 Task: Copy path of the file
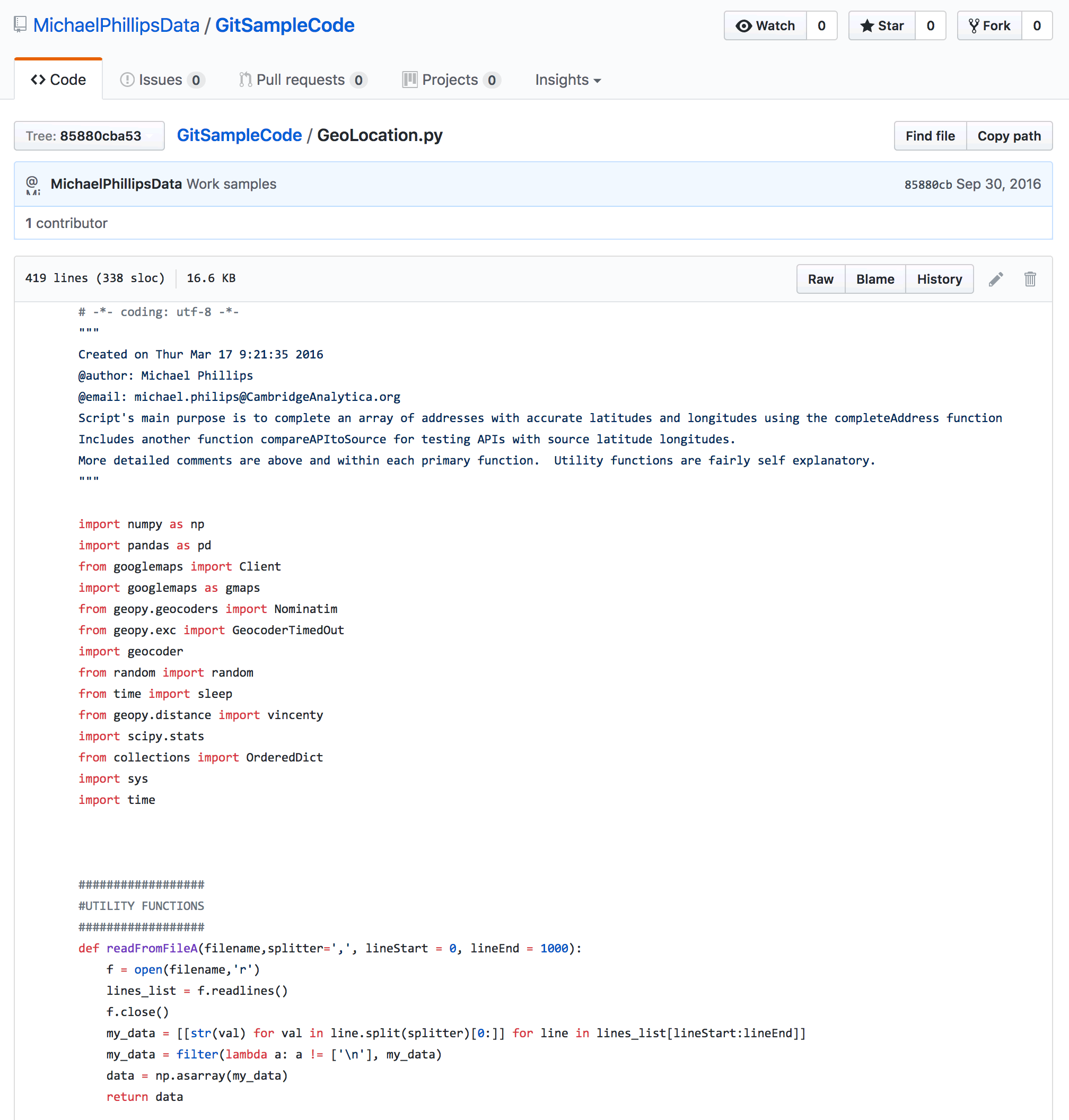click(x=1009, y=136)
